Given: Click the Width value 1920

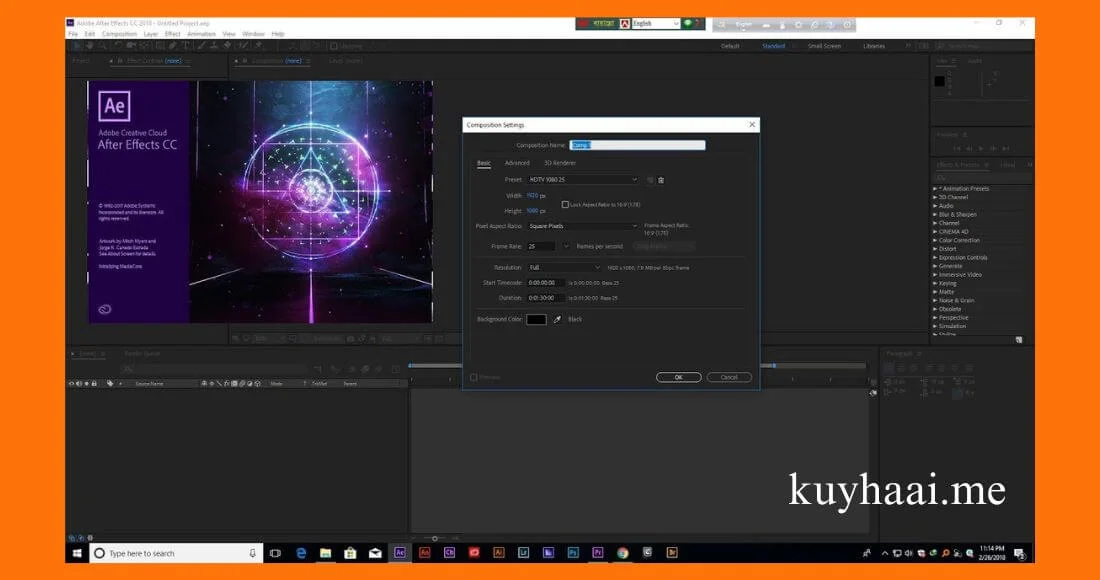Looking at the screenshot, I should point(532,196).
